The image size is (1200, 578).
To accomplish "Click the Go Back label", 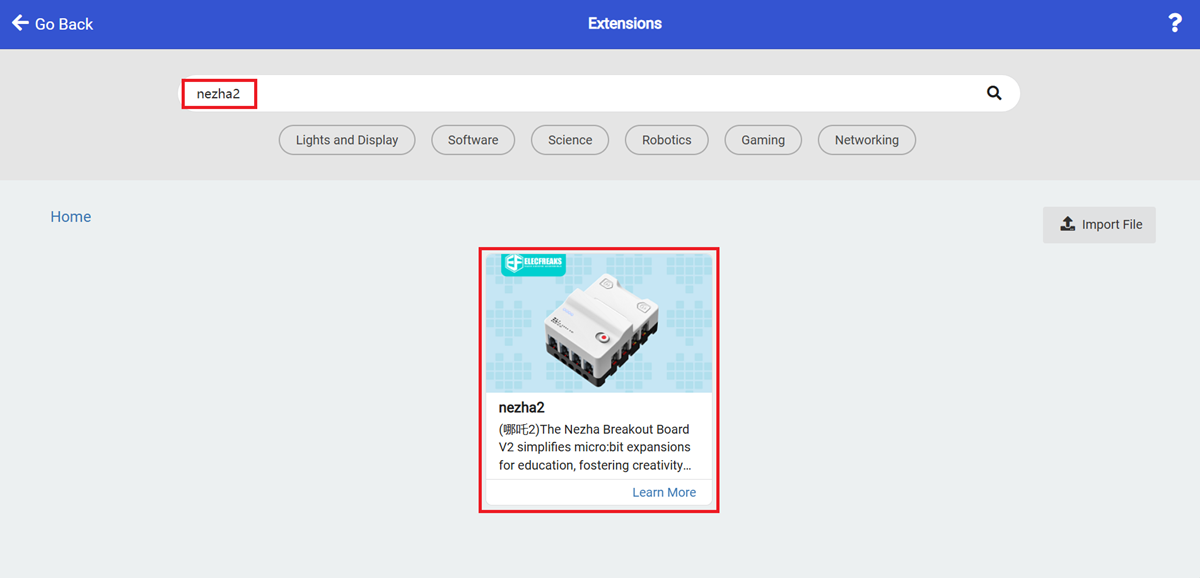I will [64, 24].
